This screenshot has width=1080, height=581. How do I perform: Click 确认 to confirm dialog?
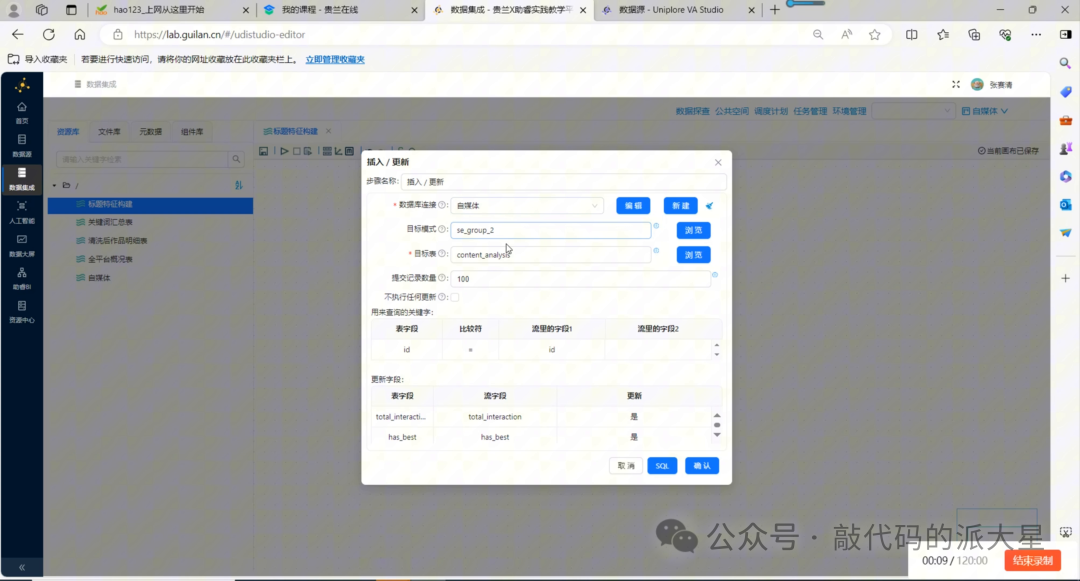click(702, 466)
